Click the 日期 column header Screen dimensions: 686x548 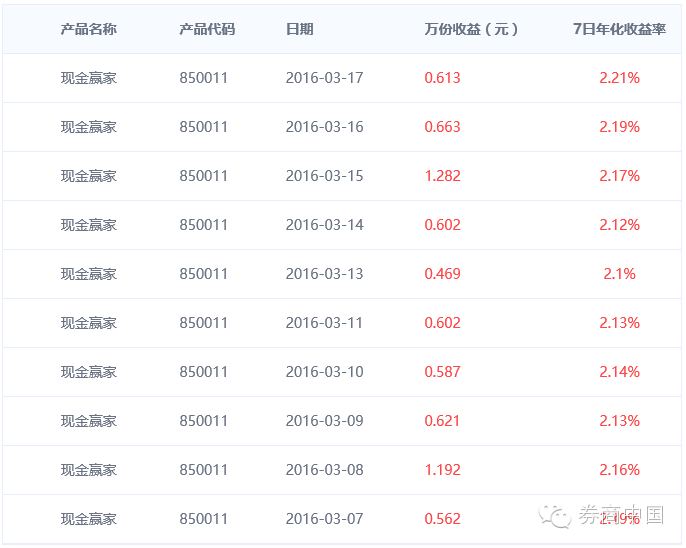[299, 29]
